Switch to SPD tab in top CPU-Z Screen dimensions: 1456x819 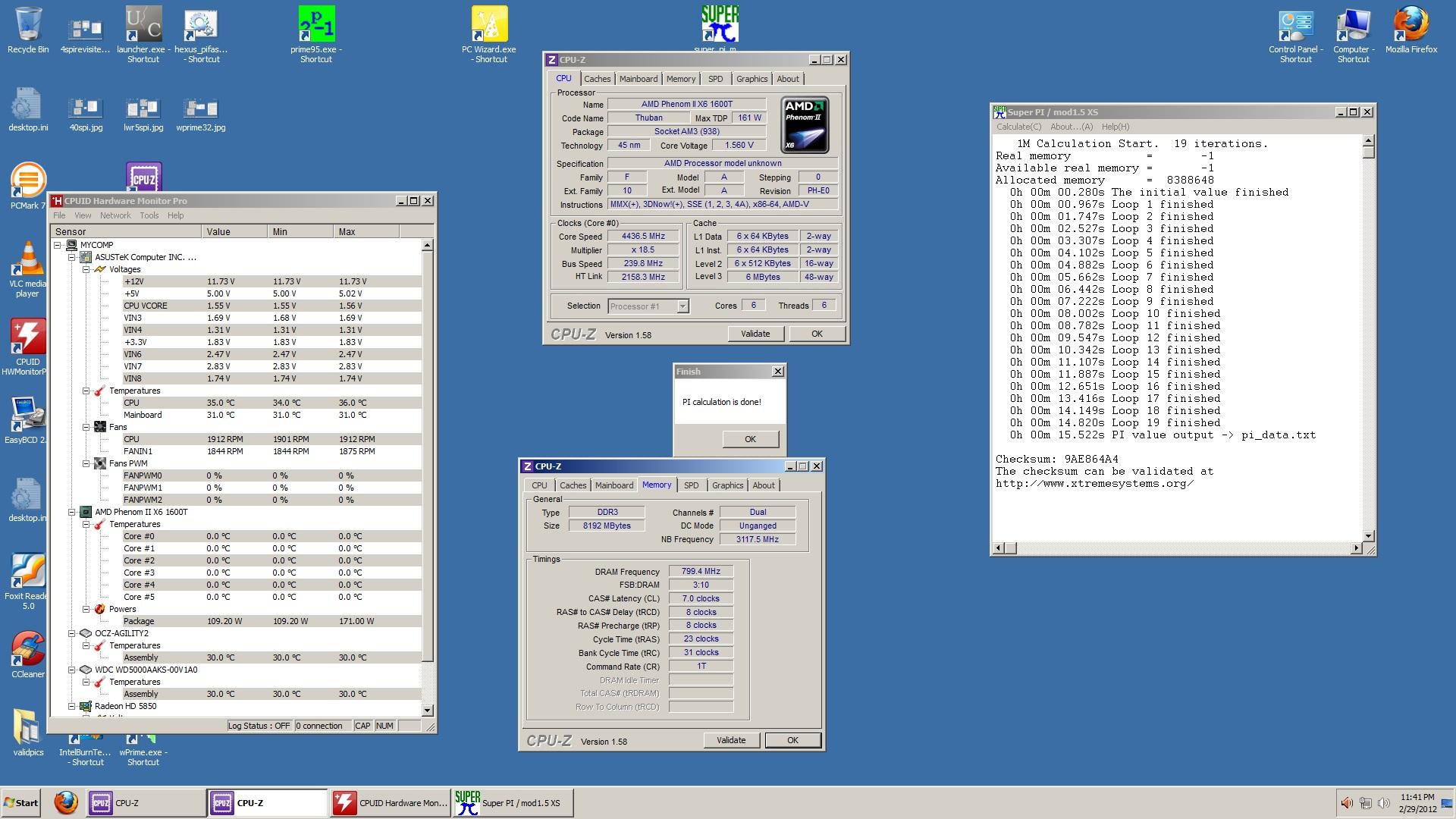(x=715, y=79)
